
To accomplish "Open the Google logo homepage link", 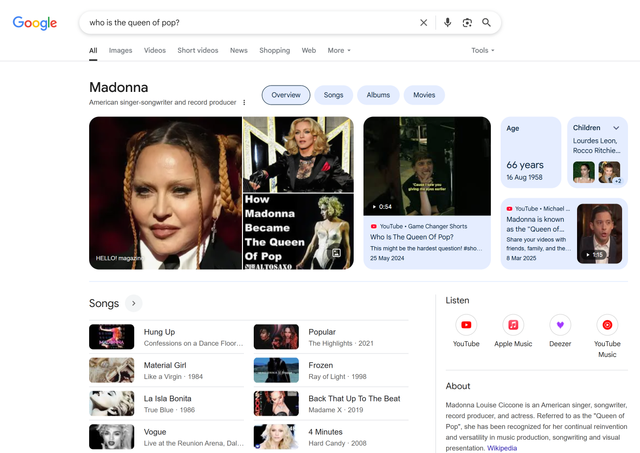I will 35,23.
